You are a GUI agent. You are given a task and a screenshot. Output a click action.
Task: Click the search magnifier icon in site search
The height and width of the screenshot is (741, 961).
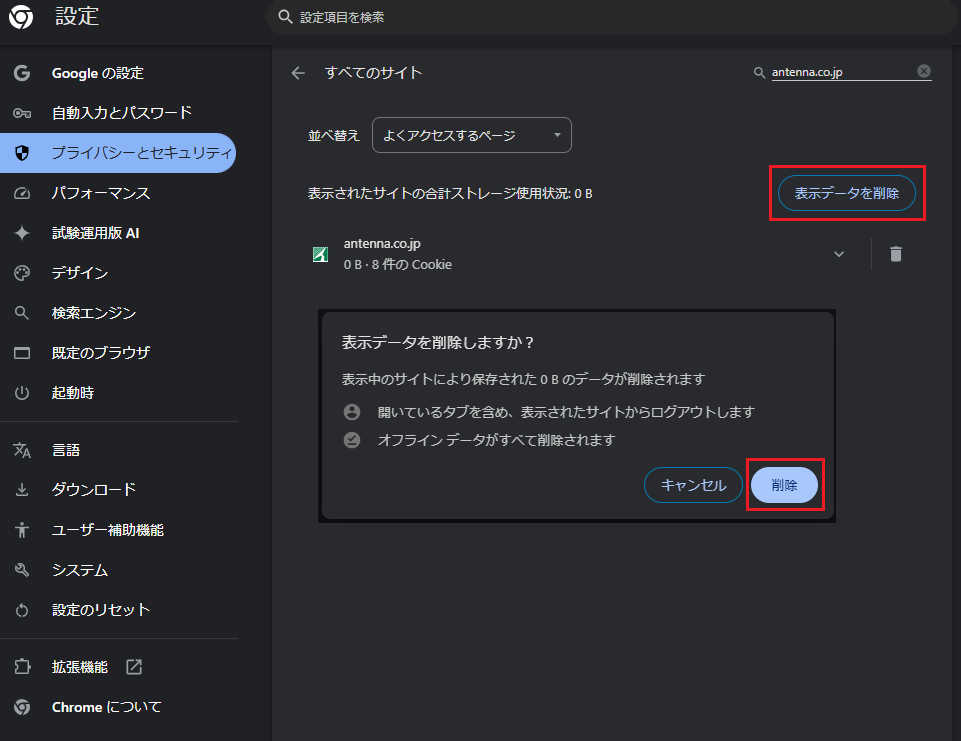coord(760,73)
